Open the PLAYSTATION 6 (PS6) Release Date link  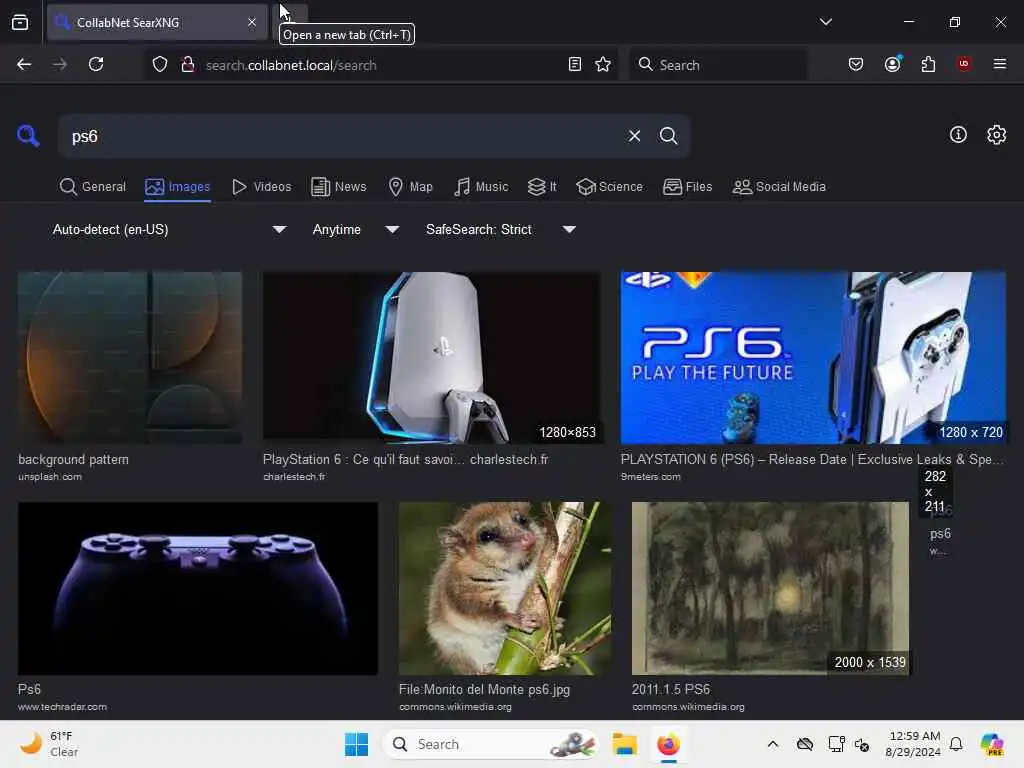coord(812,459)
